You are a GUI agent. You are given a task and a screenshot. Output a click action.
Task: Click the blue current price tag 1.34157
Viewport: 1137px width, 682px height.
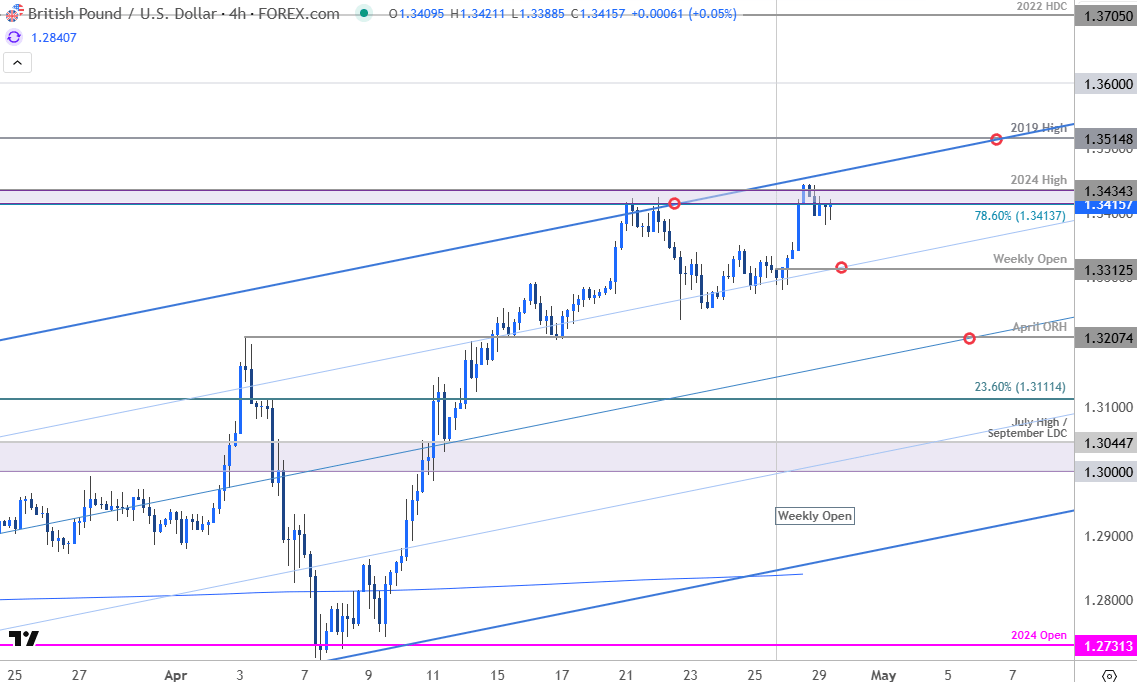[1107, 205]
